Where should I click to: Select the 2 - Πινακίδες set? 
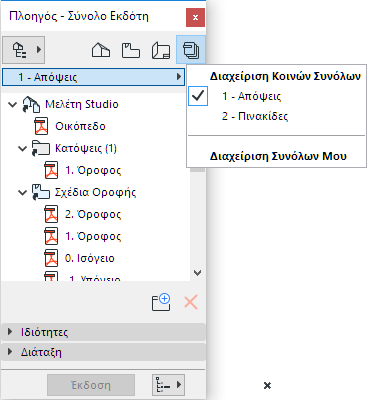pos(255,116)
